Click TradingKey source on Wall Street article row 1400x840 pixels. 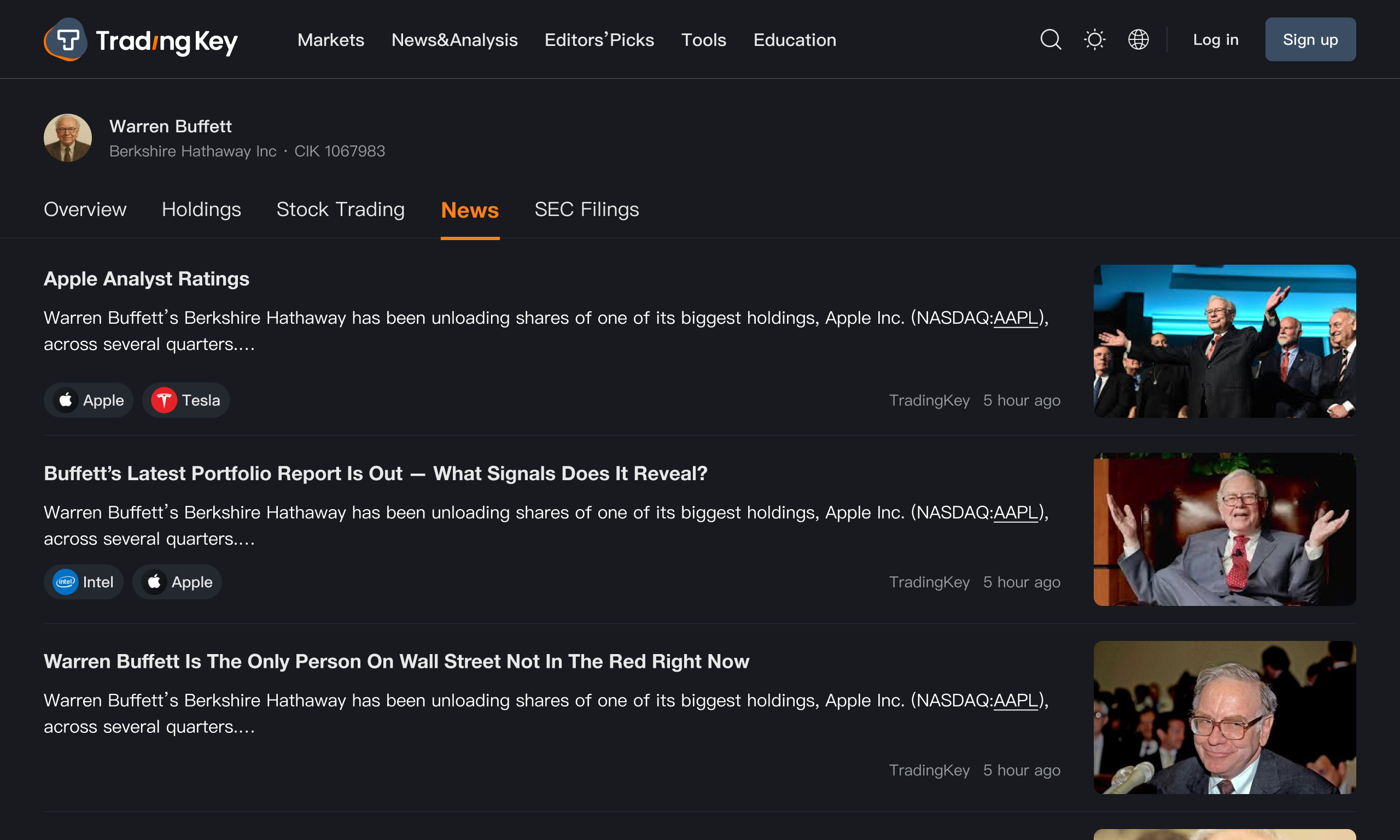[929, 770]
